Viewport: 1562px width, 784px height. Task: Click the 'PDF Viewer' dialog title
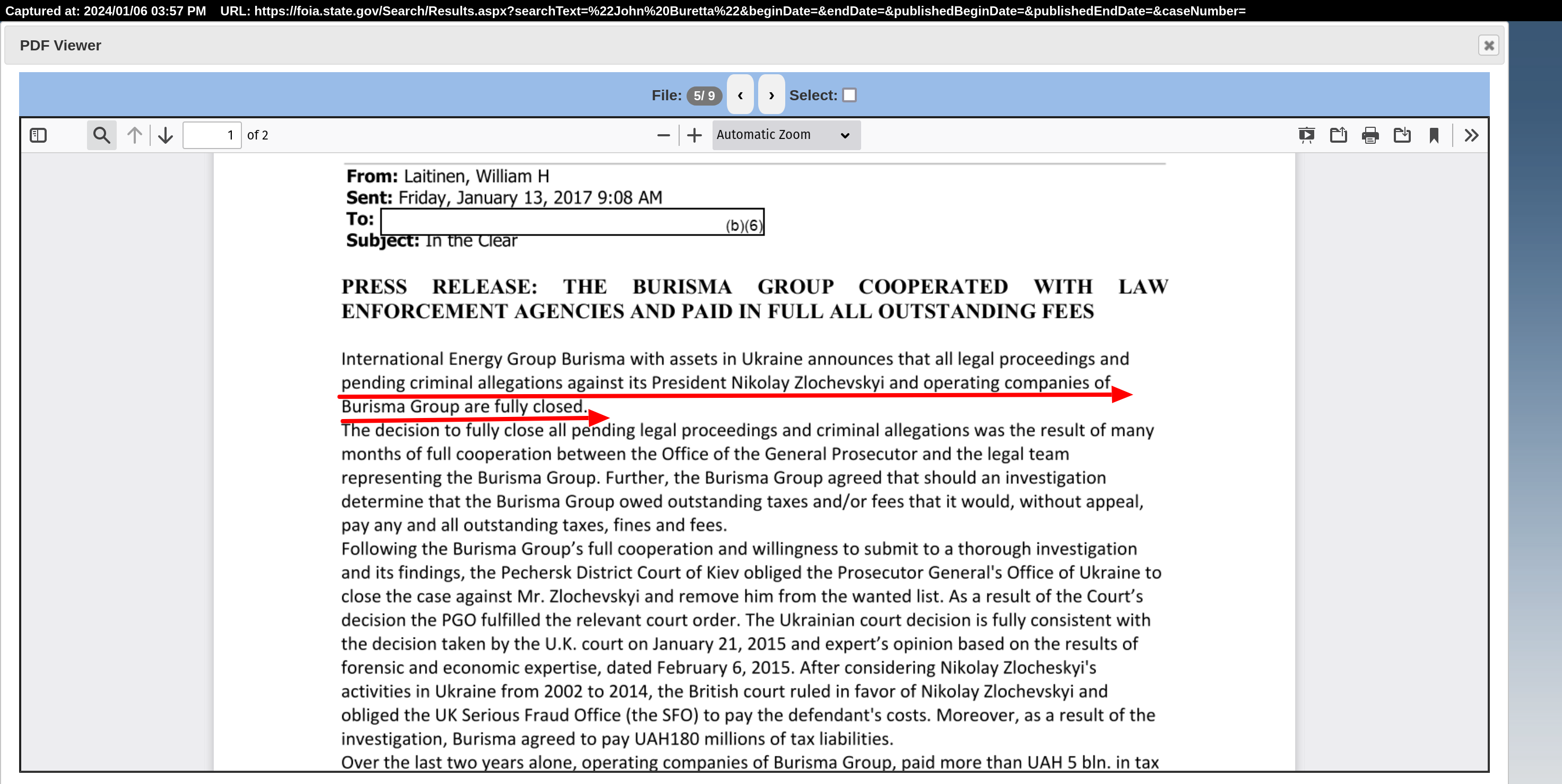(x=60, y=46)
